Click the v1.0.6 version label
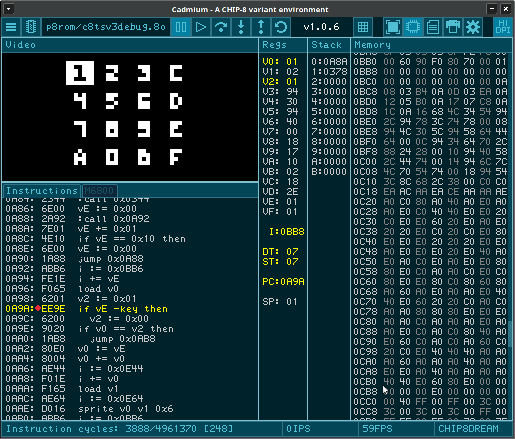 coord(321,27)
